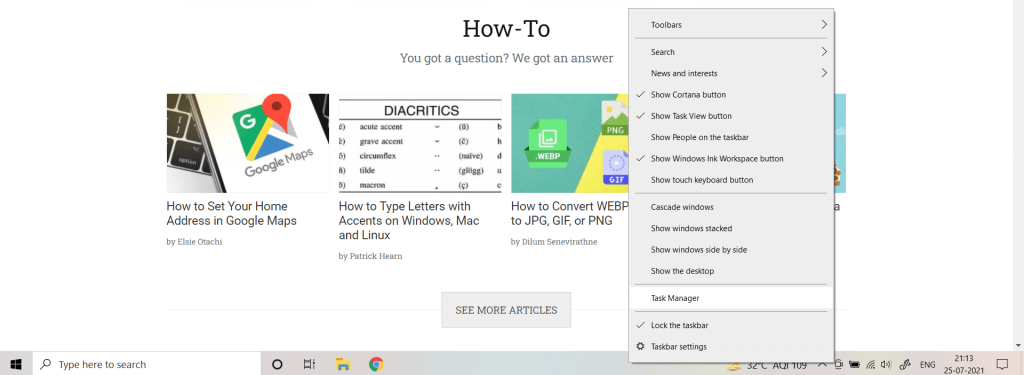Click the SEE MORE ARTICLES button
The image size is (1024, 375).
(506, 310)
